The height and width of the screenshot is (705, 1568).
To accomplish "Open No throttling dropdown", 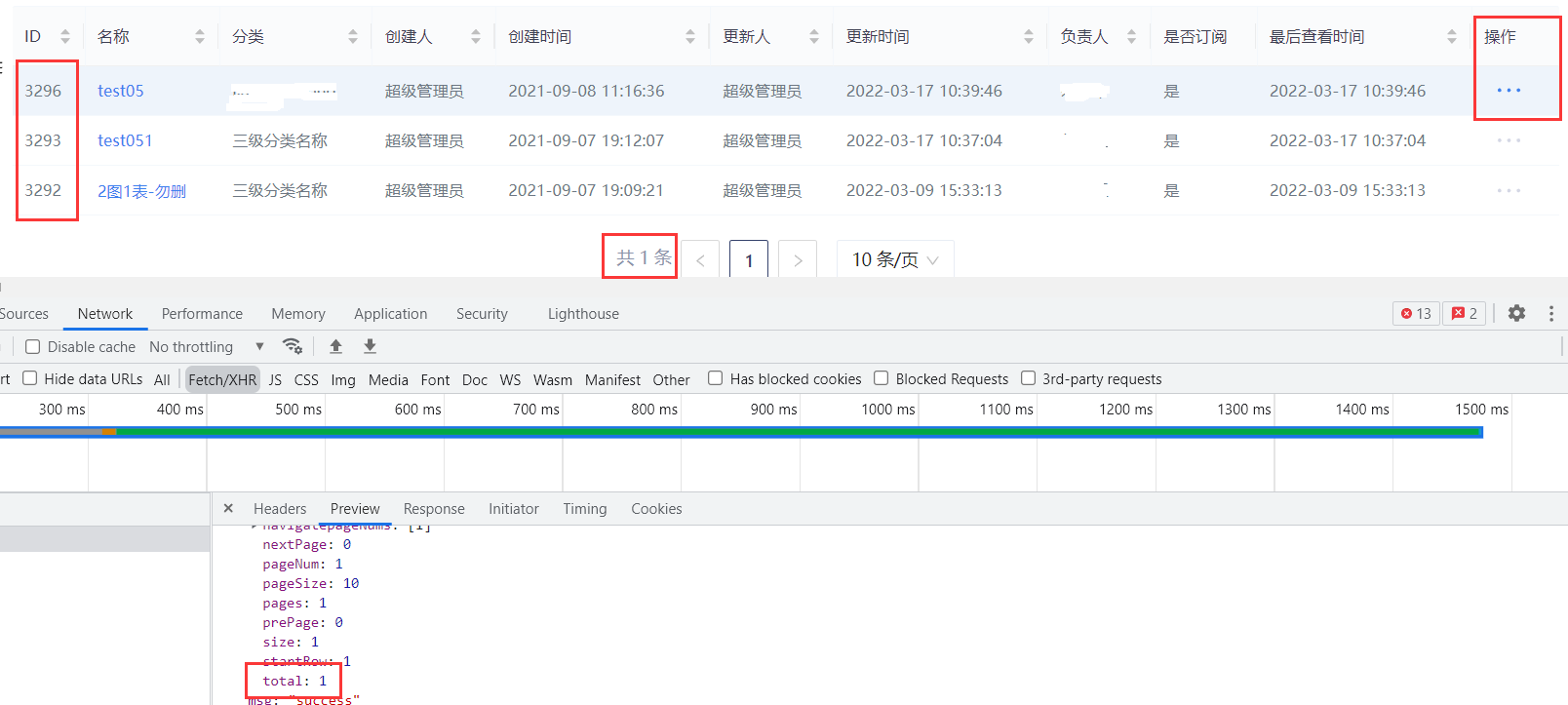I will coord(207,347).
